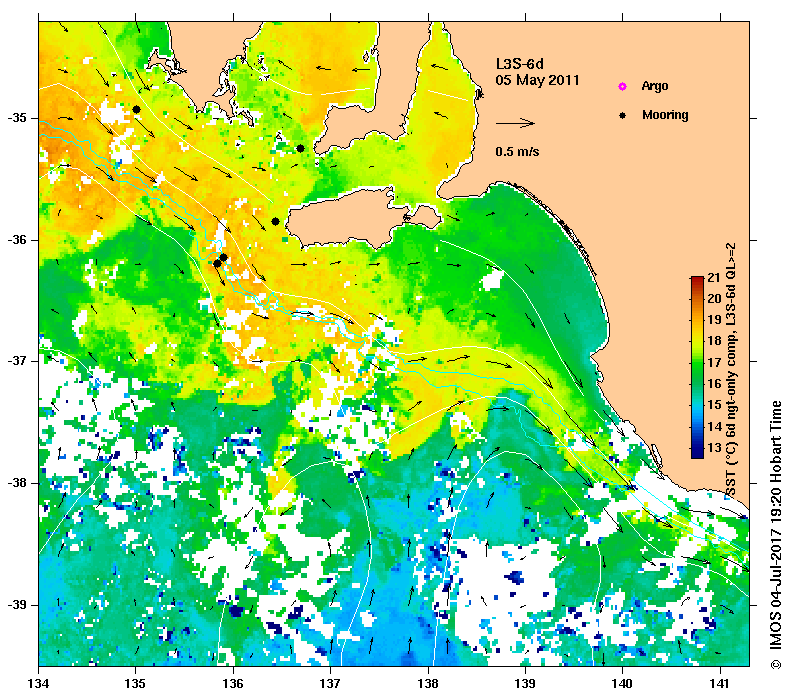Viewport: 791px width, 700px height.
Task: Click the 'Argo' legend label
Action: 655,86
